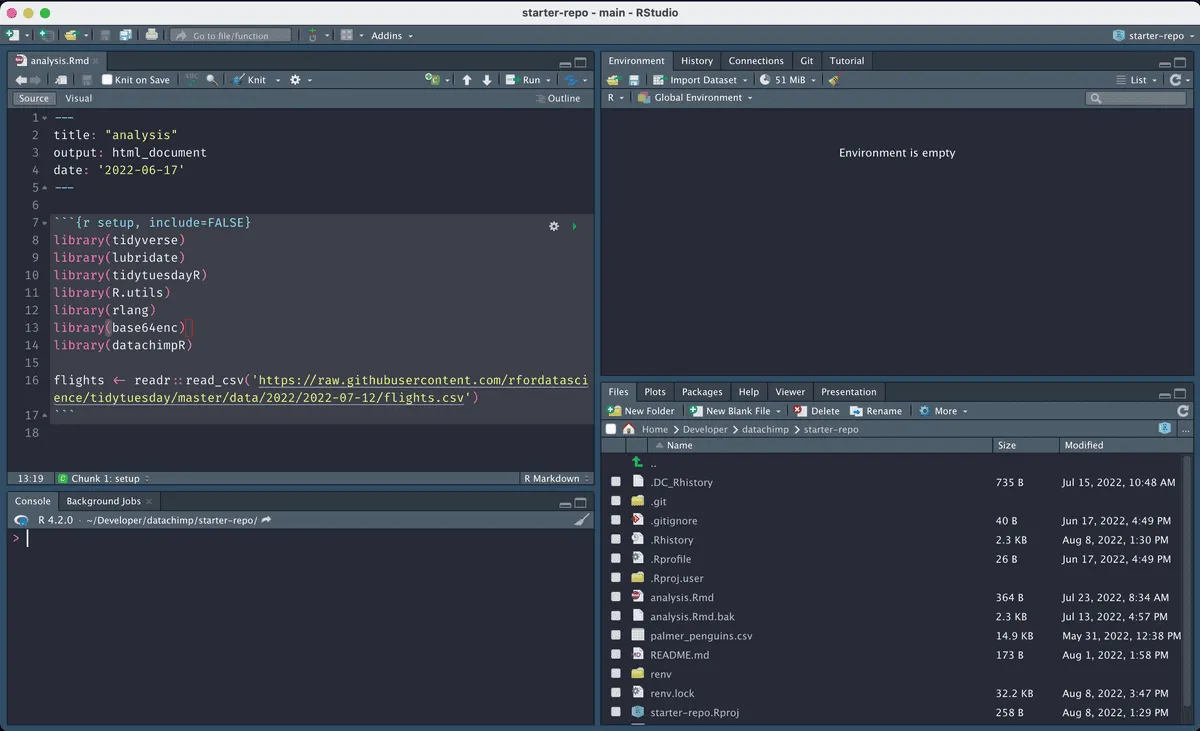
Task: Click the New File icon in main toolbar
Action: (12, 35)
